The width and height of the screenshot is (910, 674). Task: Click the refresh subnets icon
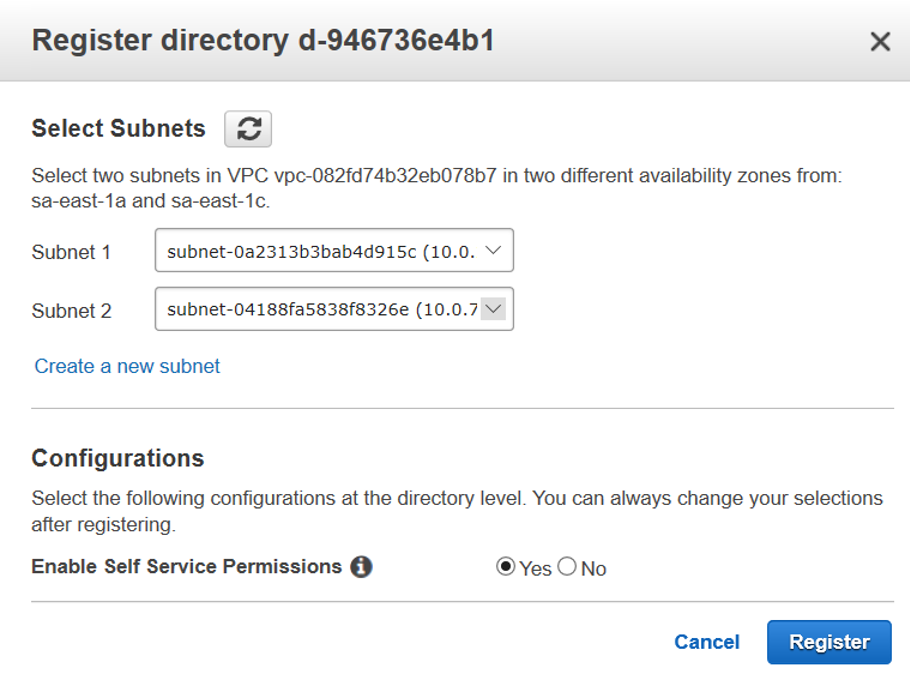click(248, 128)
